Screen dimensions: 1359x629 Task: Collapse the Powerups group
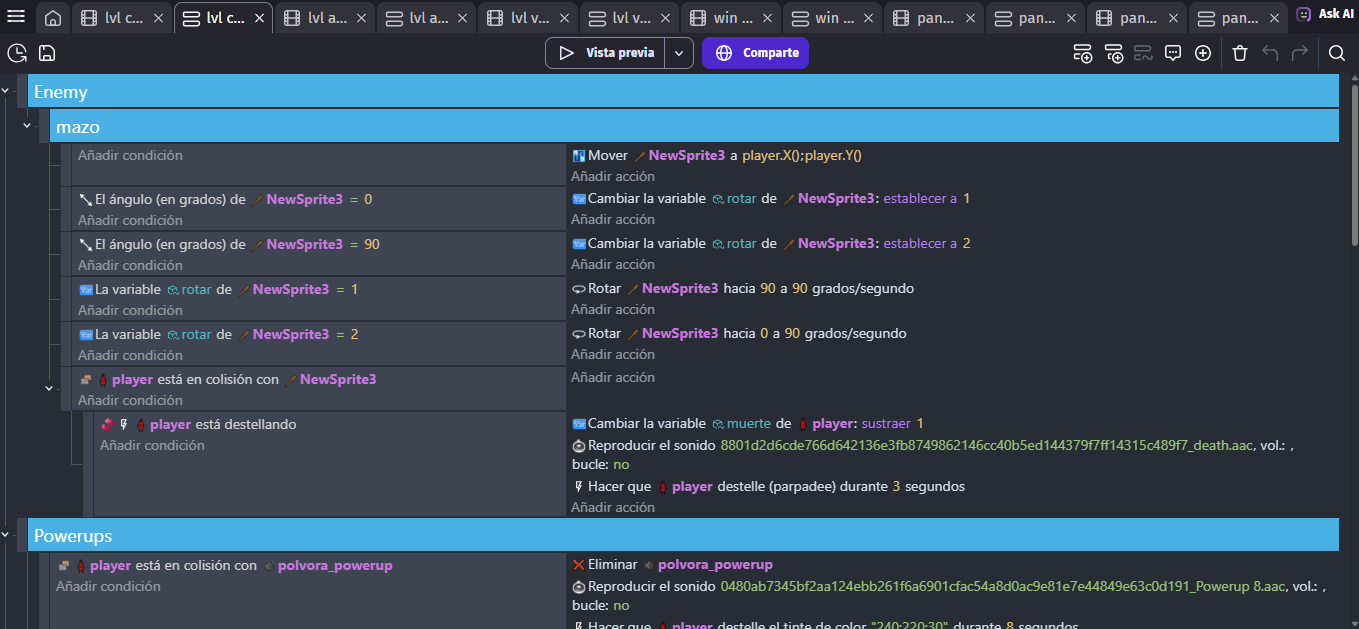pyautogui.click(x=6, y=536)
